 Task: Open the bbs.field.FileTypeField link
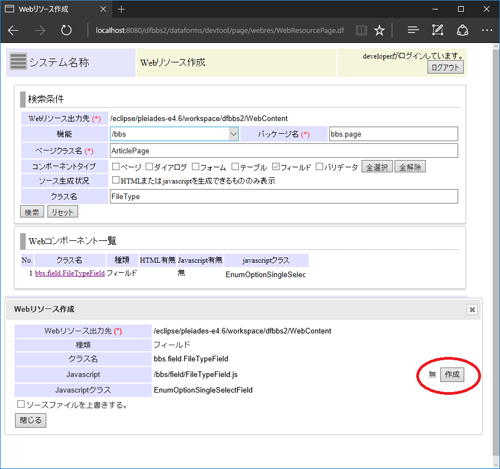point(70,273)
